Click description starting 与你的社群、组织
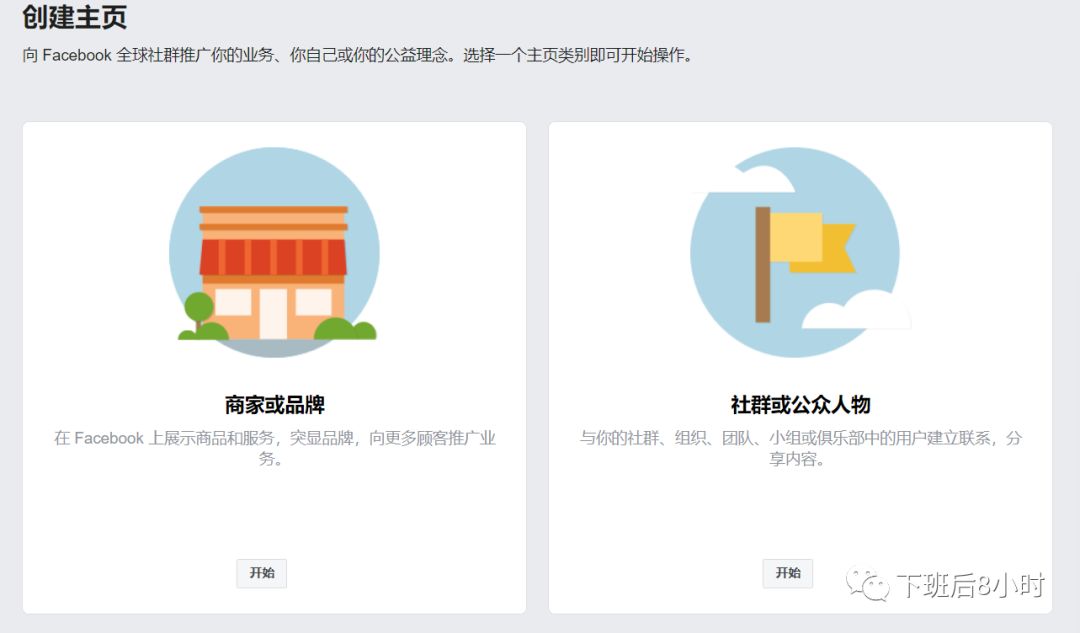This screenshot has height=633, width=1080. pos(800,448)
